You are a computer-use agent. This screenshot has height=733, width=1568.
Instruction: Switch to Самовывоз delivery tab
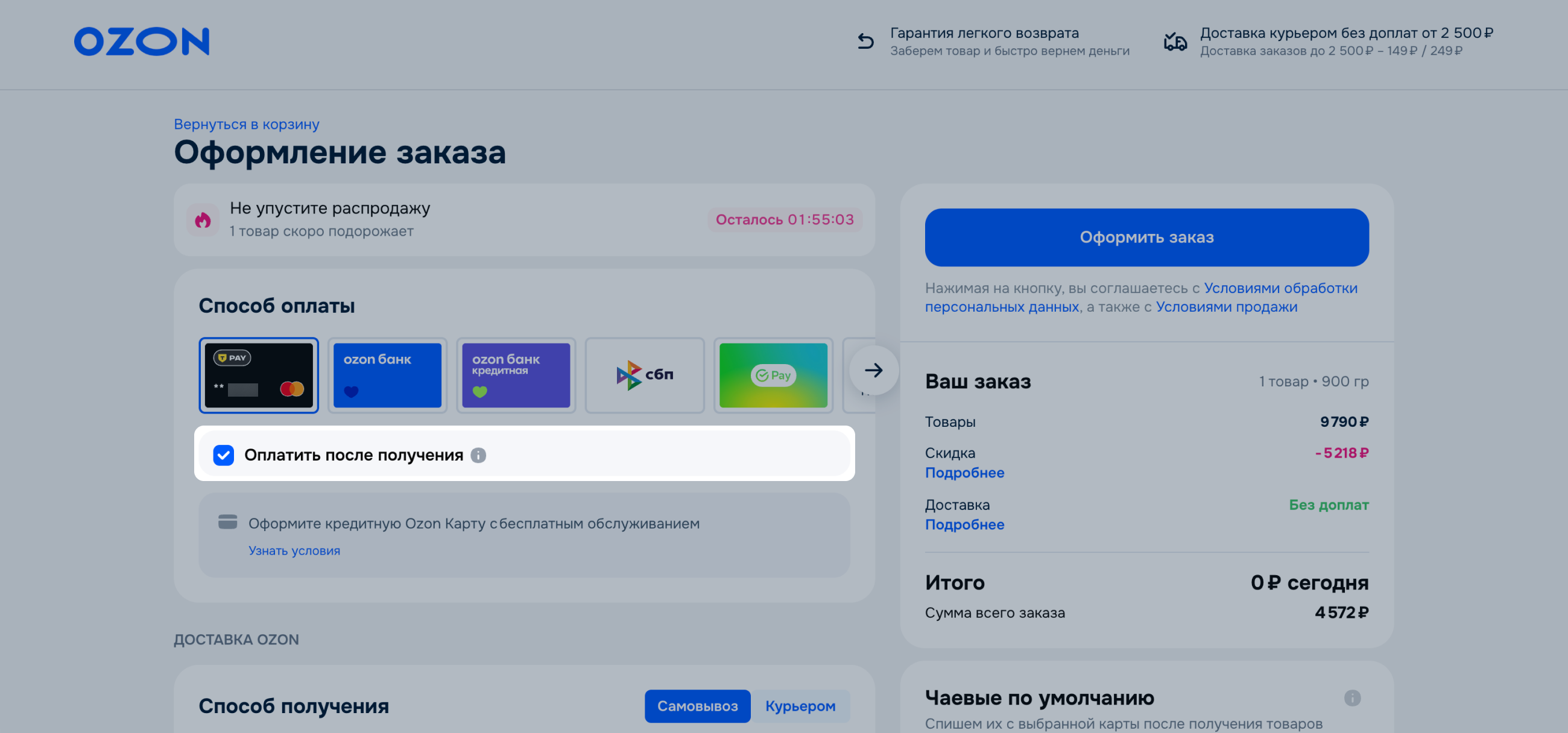697,706
